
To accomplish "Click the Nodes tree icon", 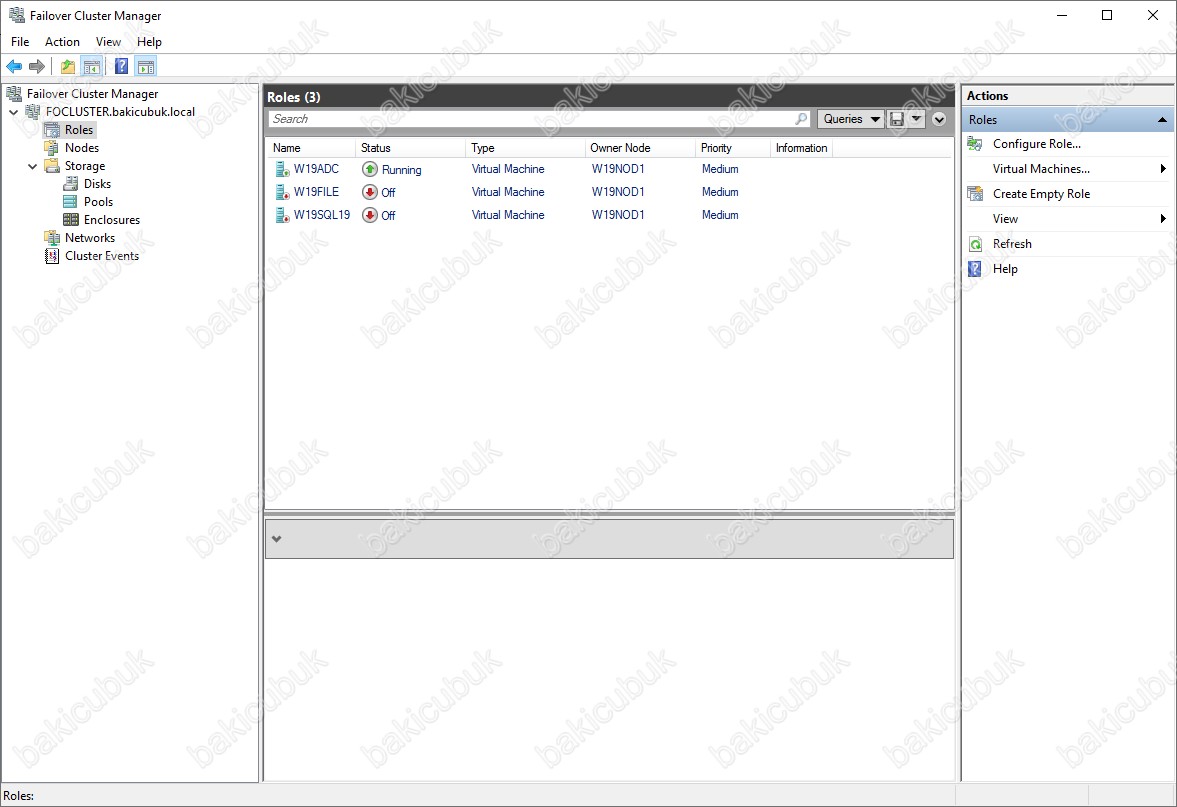I will [52, 148].
